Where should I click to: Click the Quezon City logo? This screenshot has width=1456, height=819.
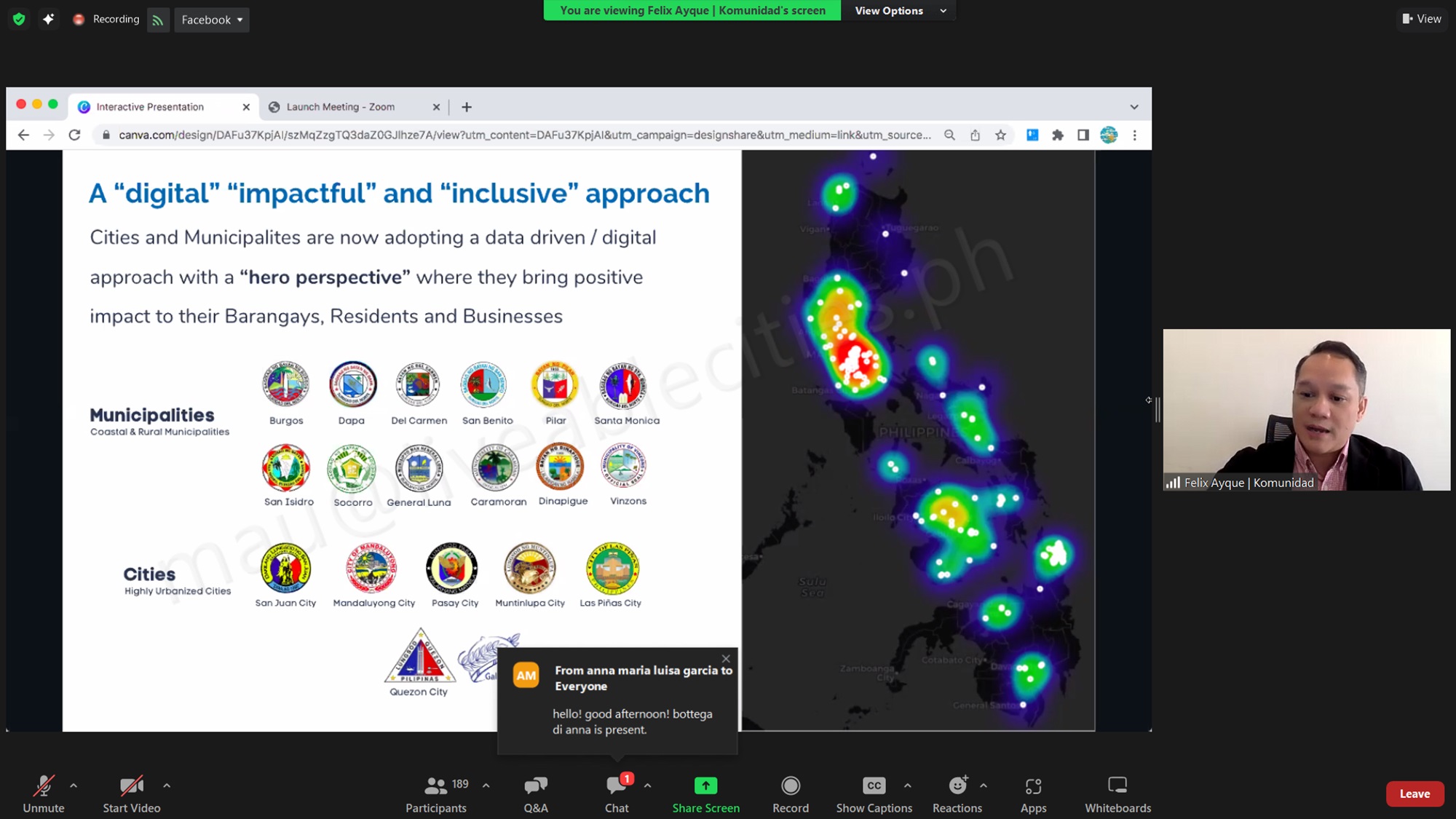coord(419,654)
